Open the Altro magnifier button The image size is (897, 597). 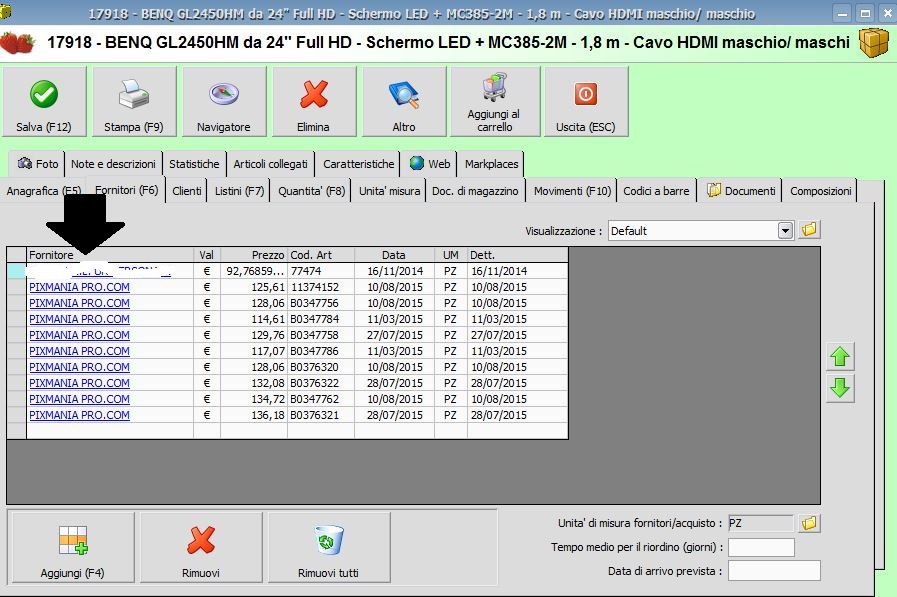point(404,102)
